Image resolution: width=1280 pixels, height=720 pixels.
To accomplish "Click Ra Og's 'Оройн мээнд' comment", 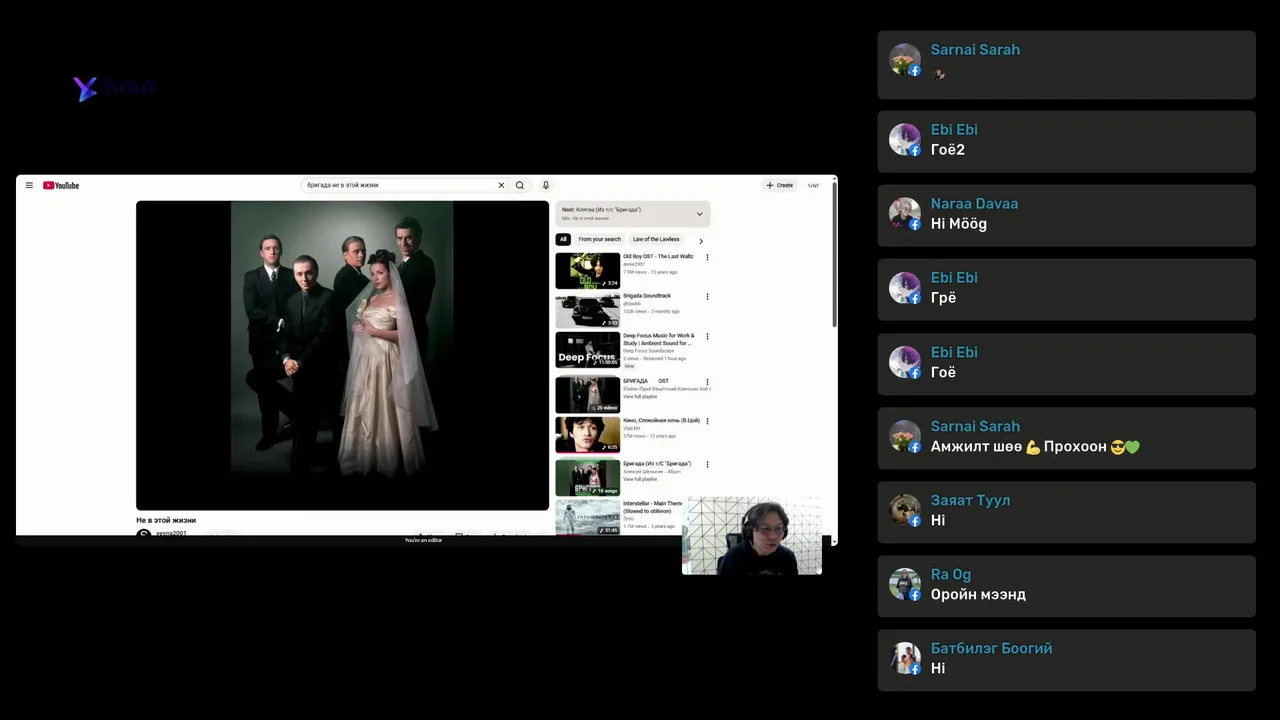I will pyautogui.click(x=1066, y=584).
